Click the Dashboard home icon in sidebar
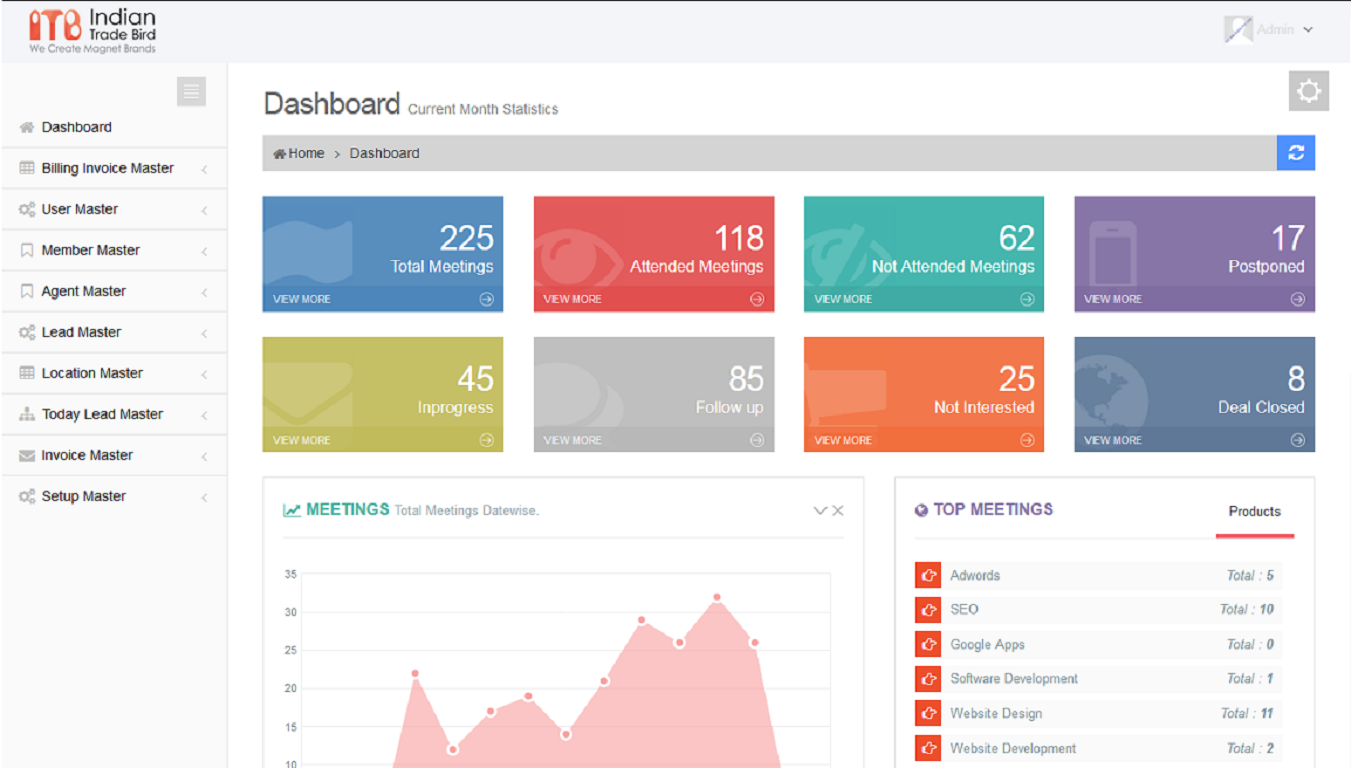 [27, 128]
